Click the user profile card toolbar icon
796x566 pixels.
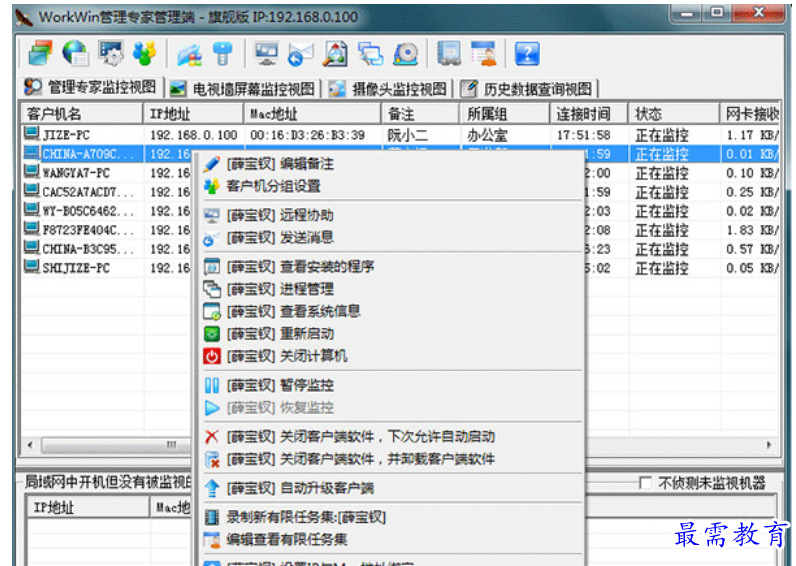pyautogui.click(x=484, y=54)
